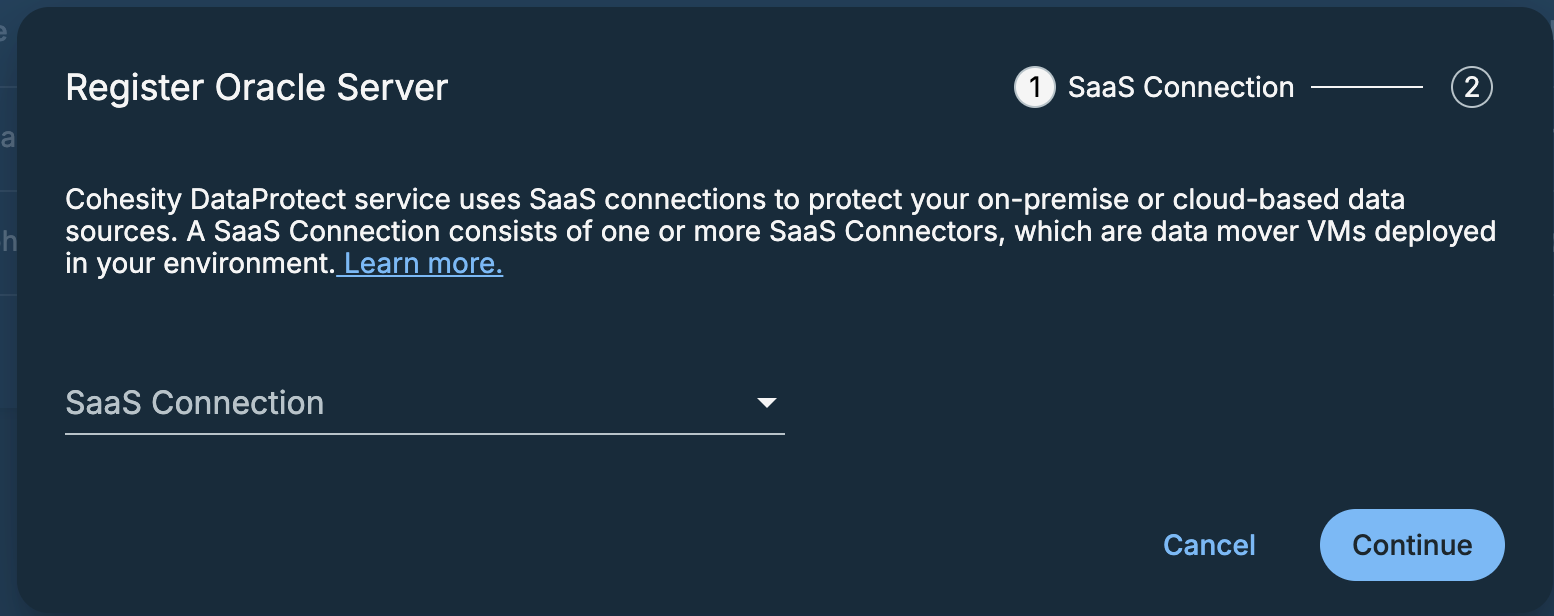Open the Learn more link

420,263
